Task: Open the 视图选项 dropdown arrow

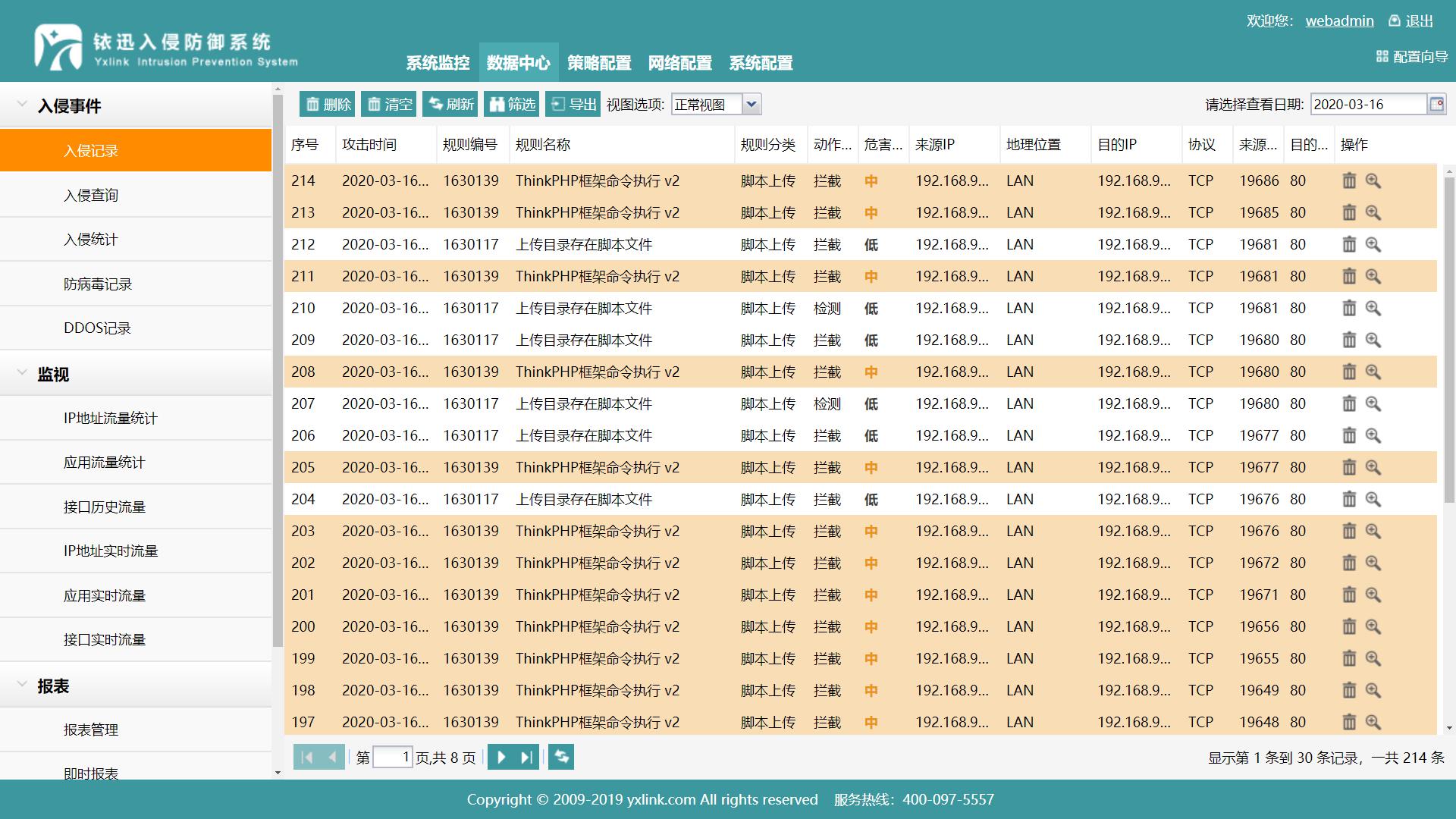Action: pos(752,104)
